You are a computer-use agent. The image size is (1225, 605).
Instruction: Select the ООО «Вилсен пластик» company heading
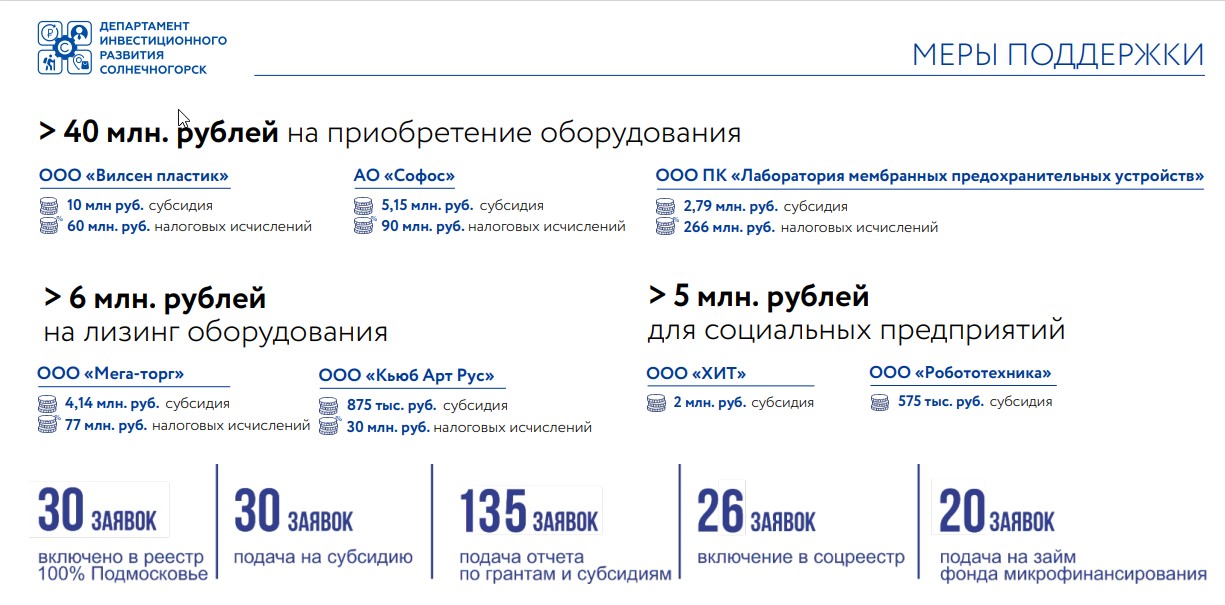click(134, 176)
